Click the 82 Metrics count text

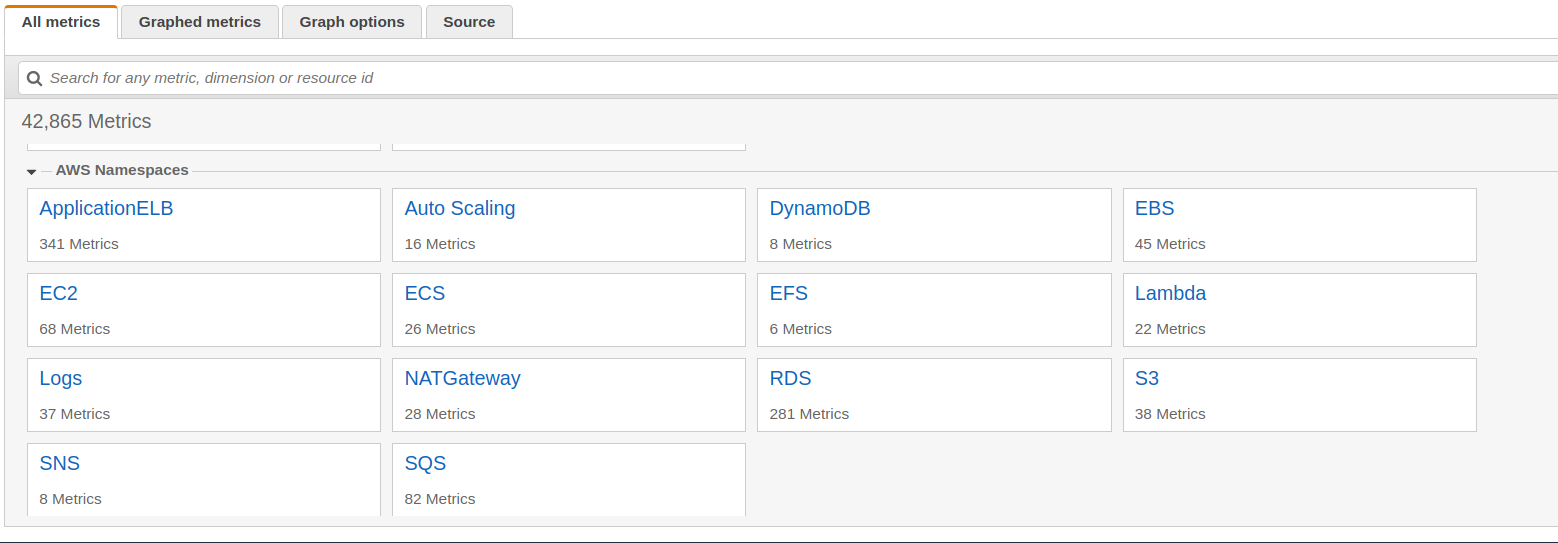tap(440, 499)
